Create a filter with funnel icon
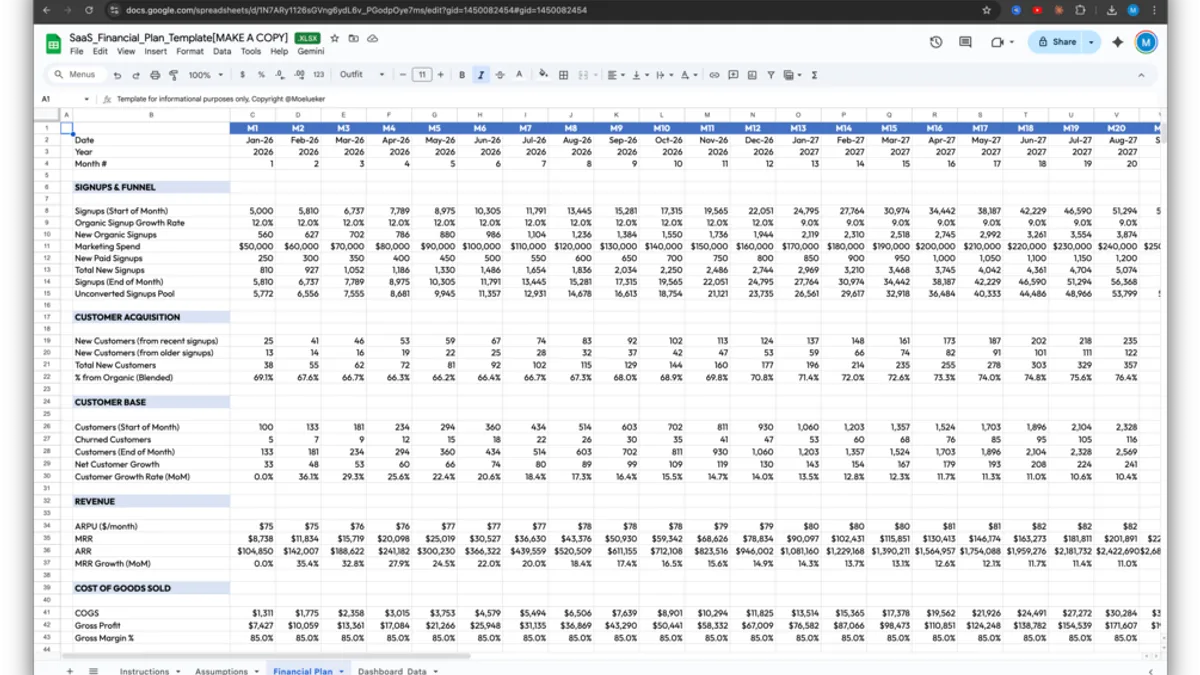 point(771,75)
